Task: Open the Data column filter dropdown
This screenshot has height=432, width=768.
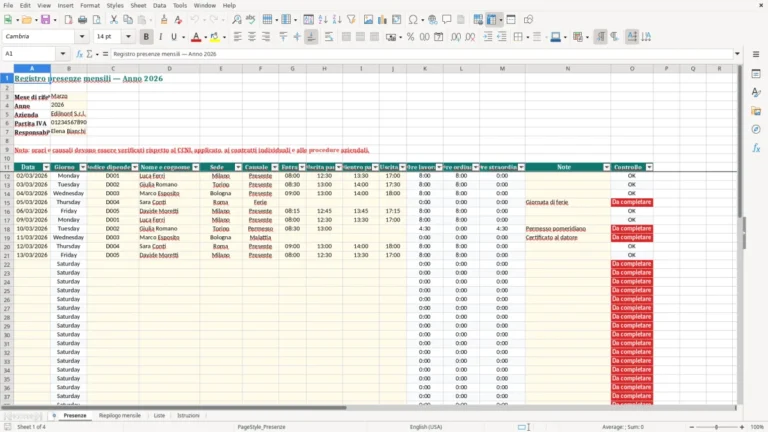Action: pyautogui.click(x=47, y=168)
